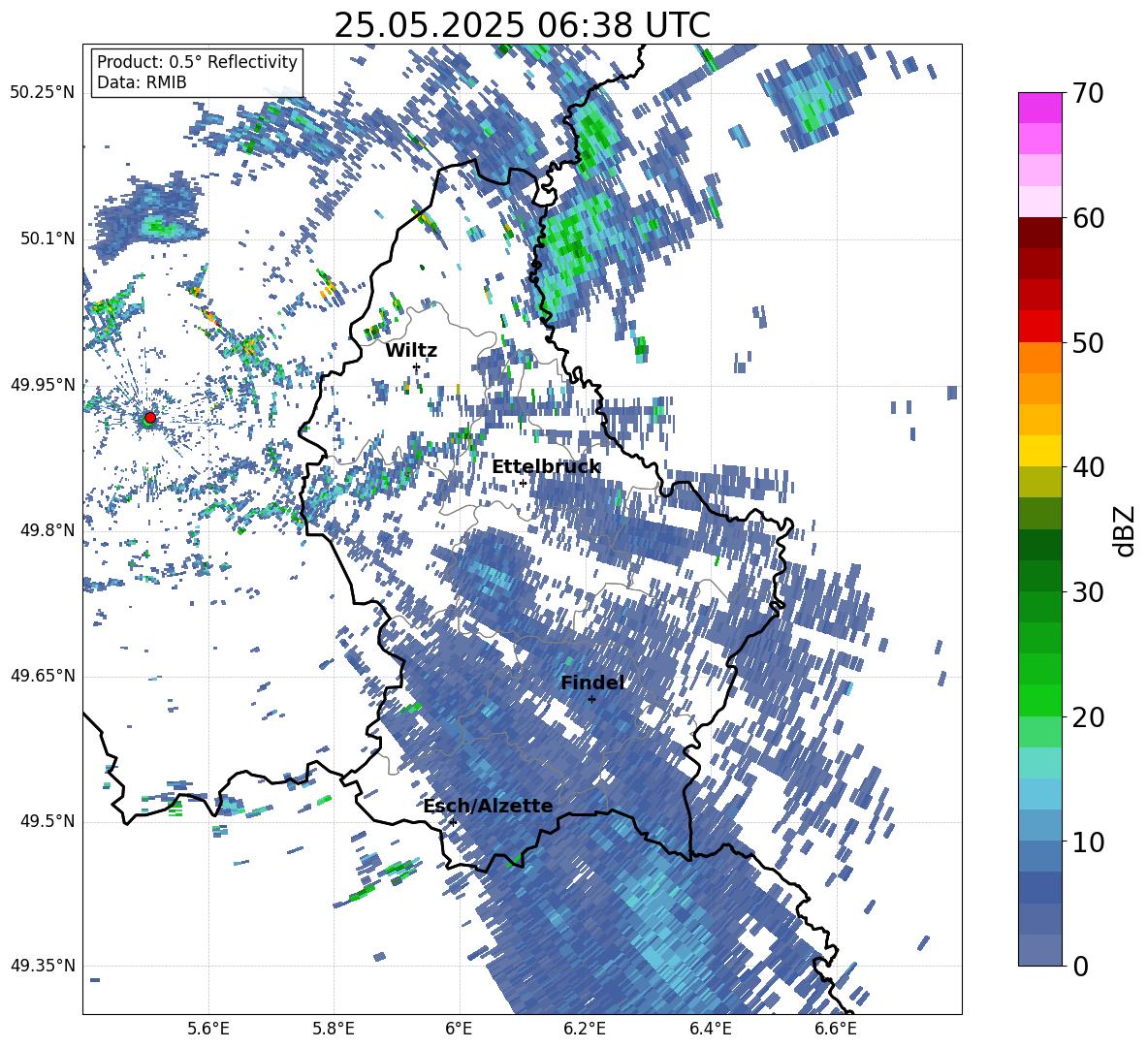Click the colorbar 30 tick label
The image size is (1148, 1048).
point(1088,592)
